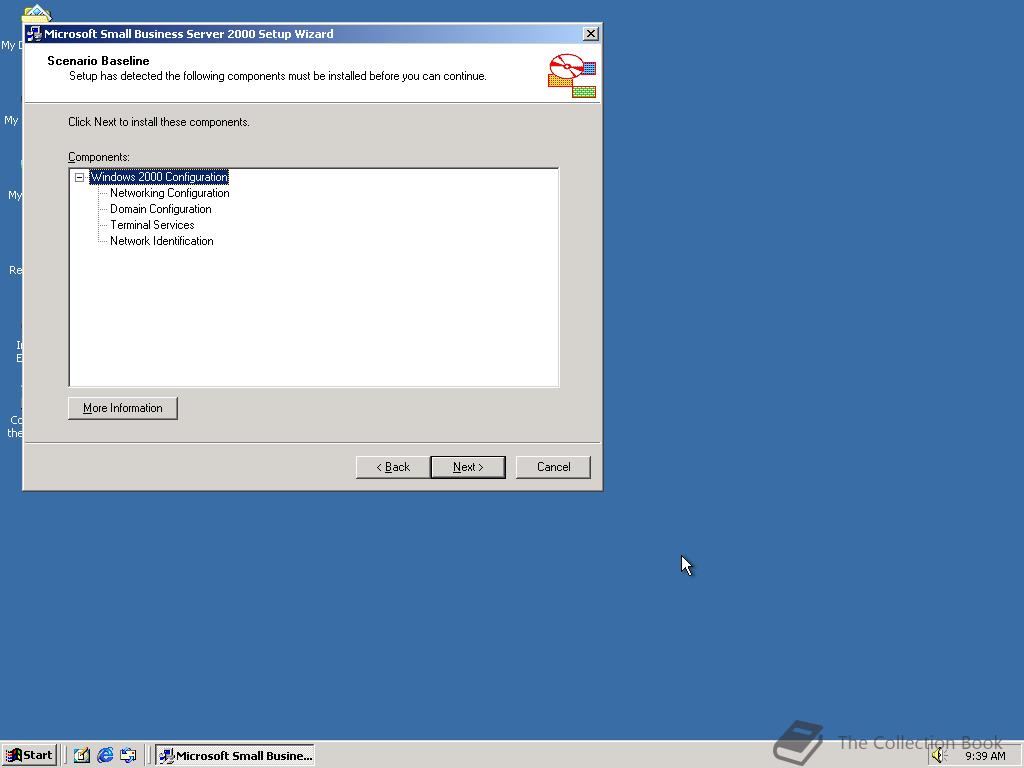
Task: Click the 9:39 AM system clock
Action: (985, 756)
